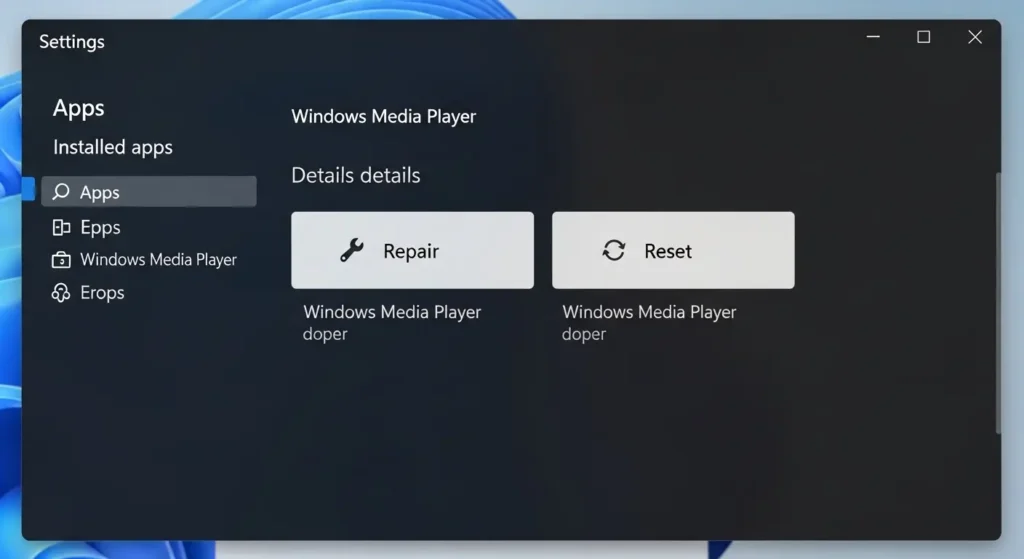Click Windows Media Player text under Reset
1024x559 pixels.
pyautogui.click(x=649, y=312)
